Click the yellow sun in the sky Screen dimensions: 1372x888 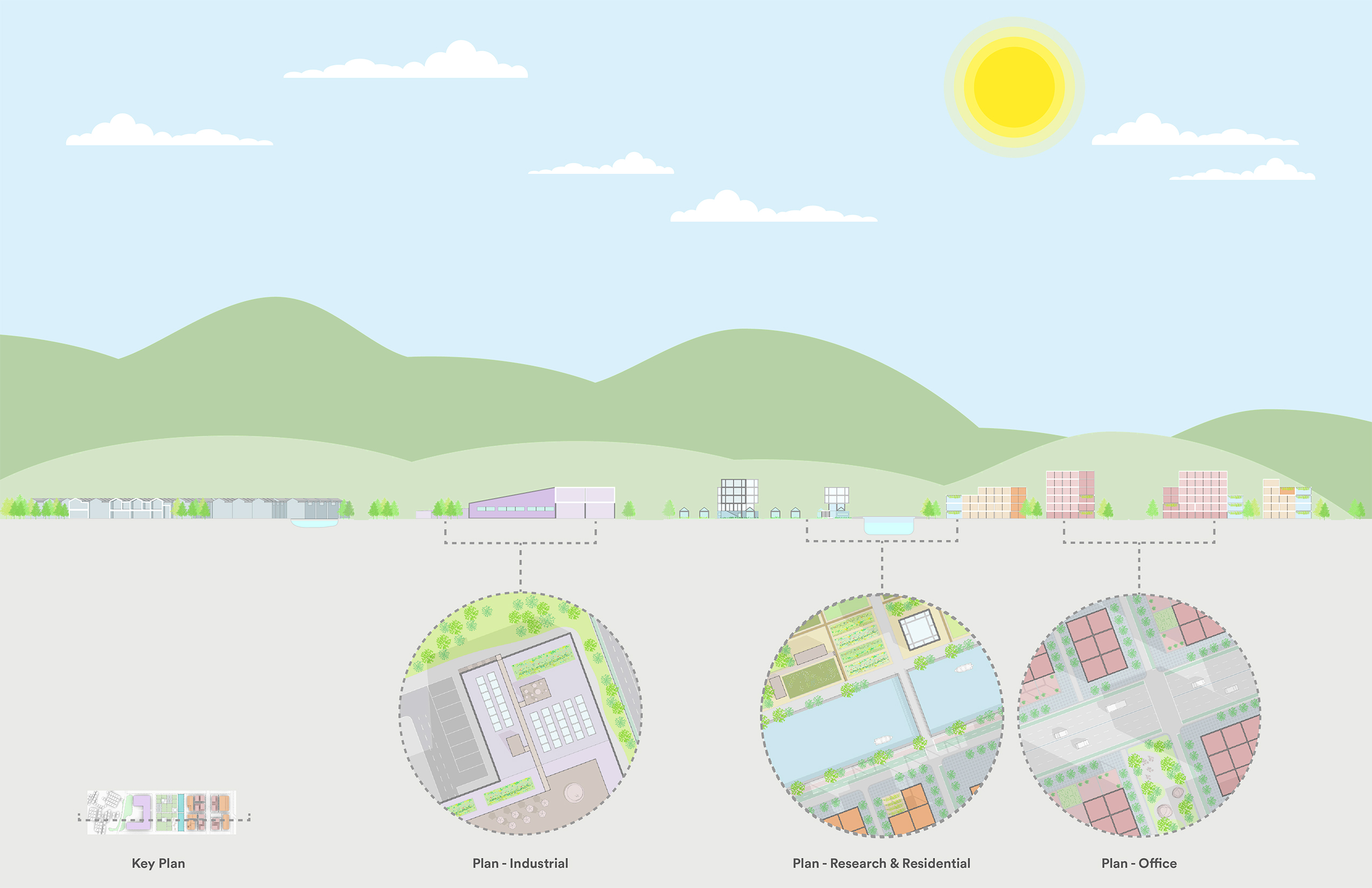1014,87
